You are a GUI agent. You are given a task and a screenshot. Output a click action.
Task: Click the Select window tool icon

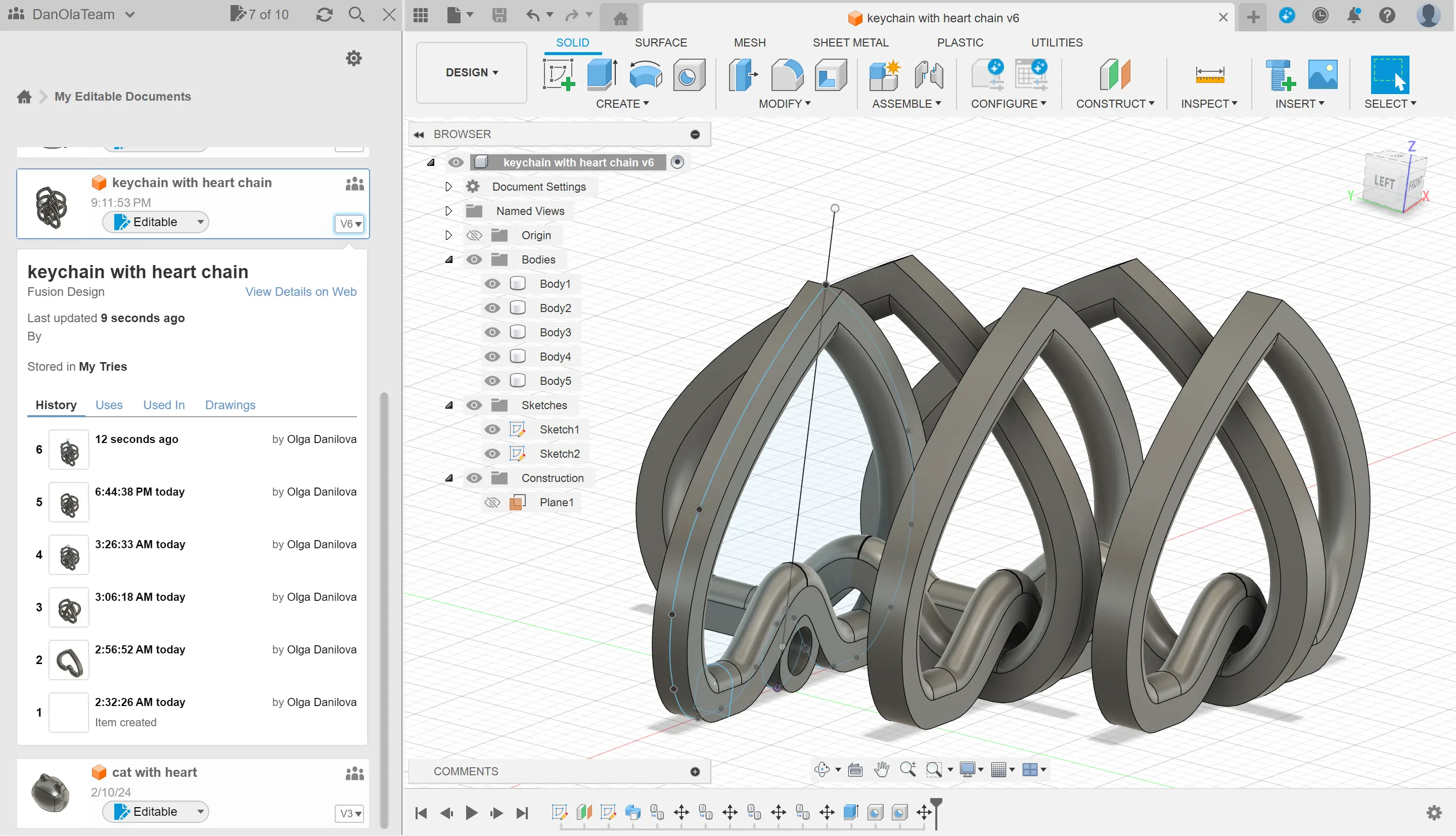click(x=1389, y=75)
